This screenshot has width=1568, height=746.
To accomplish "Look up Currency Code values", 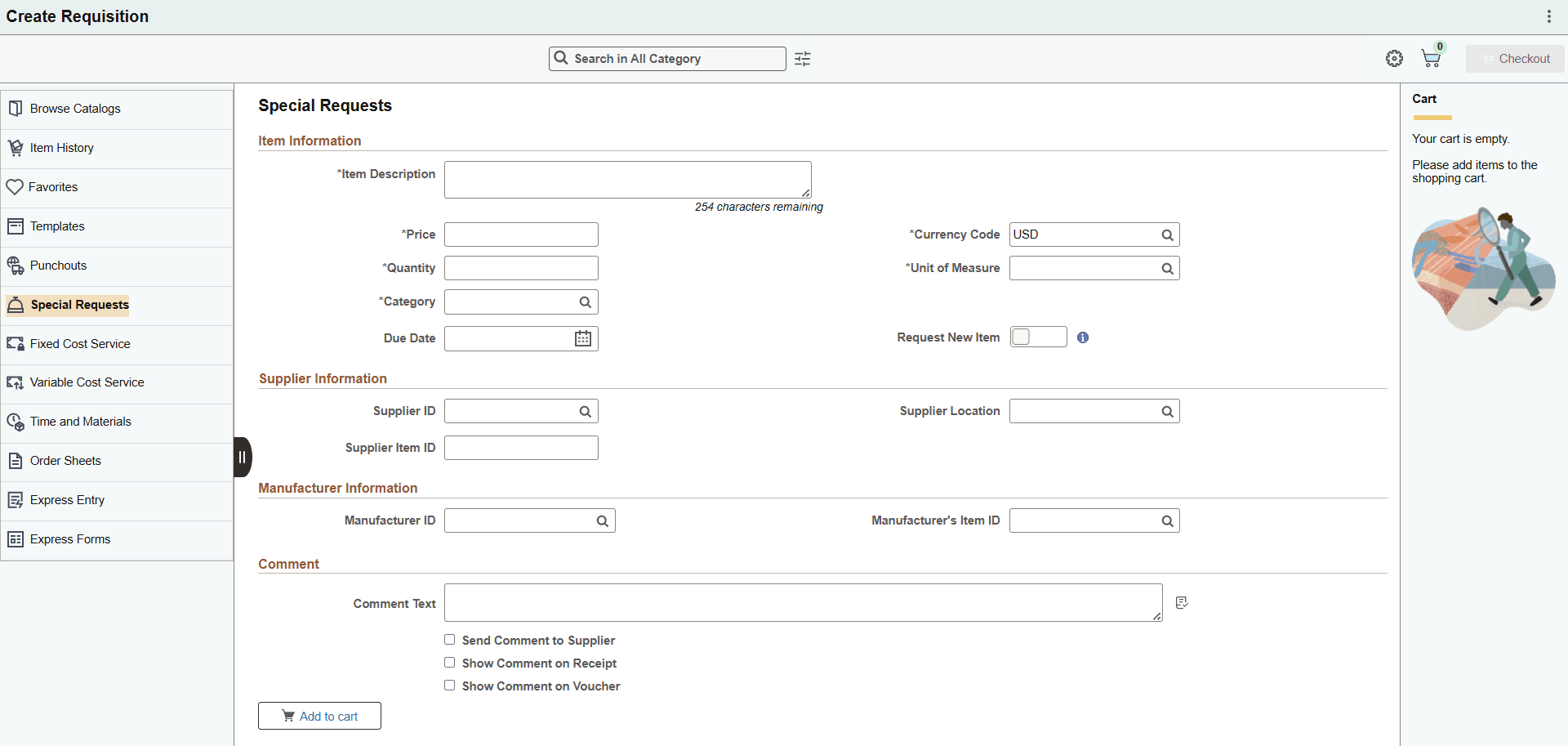I will pos(1168,235).
